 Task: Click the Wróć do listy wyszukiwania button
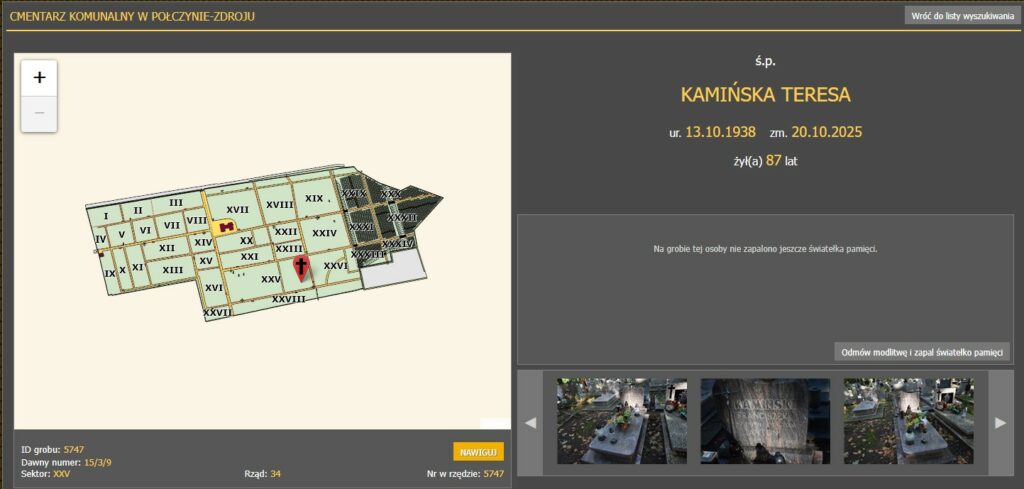point(962,16)
